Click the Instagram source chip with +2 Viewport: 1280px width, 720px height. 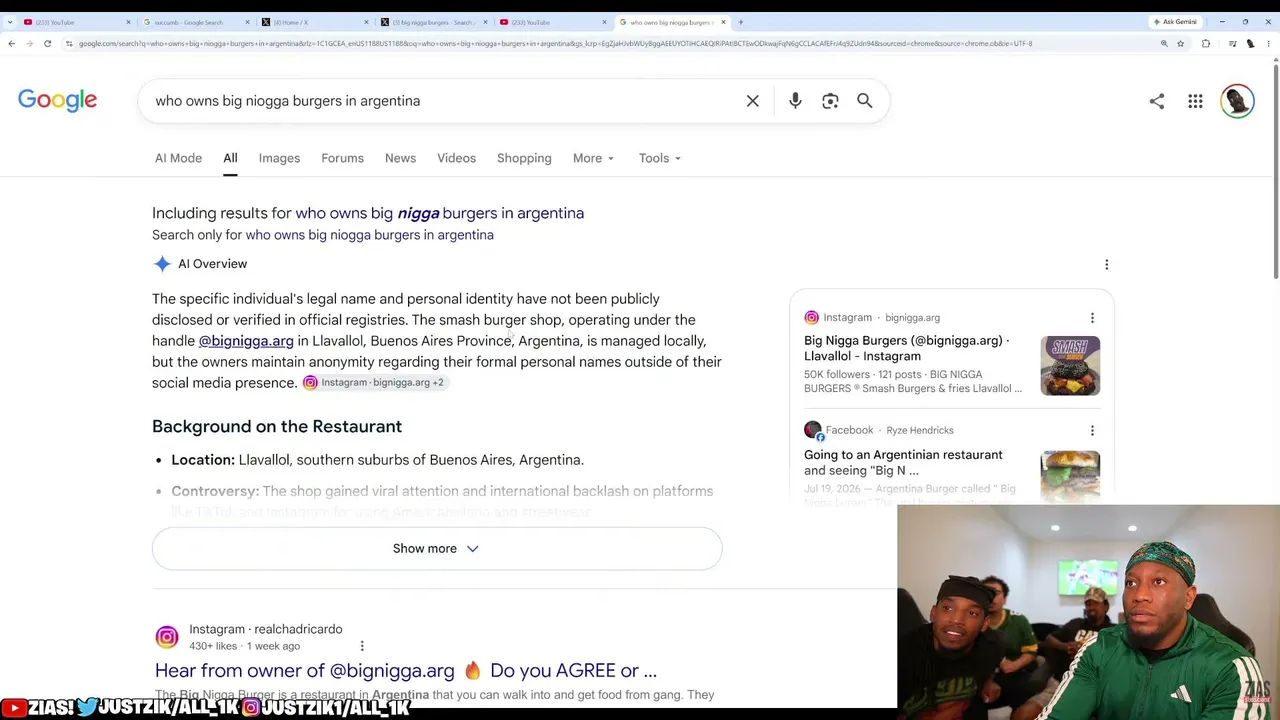(374, 383)
